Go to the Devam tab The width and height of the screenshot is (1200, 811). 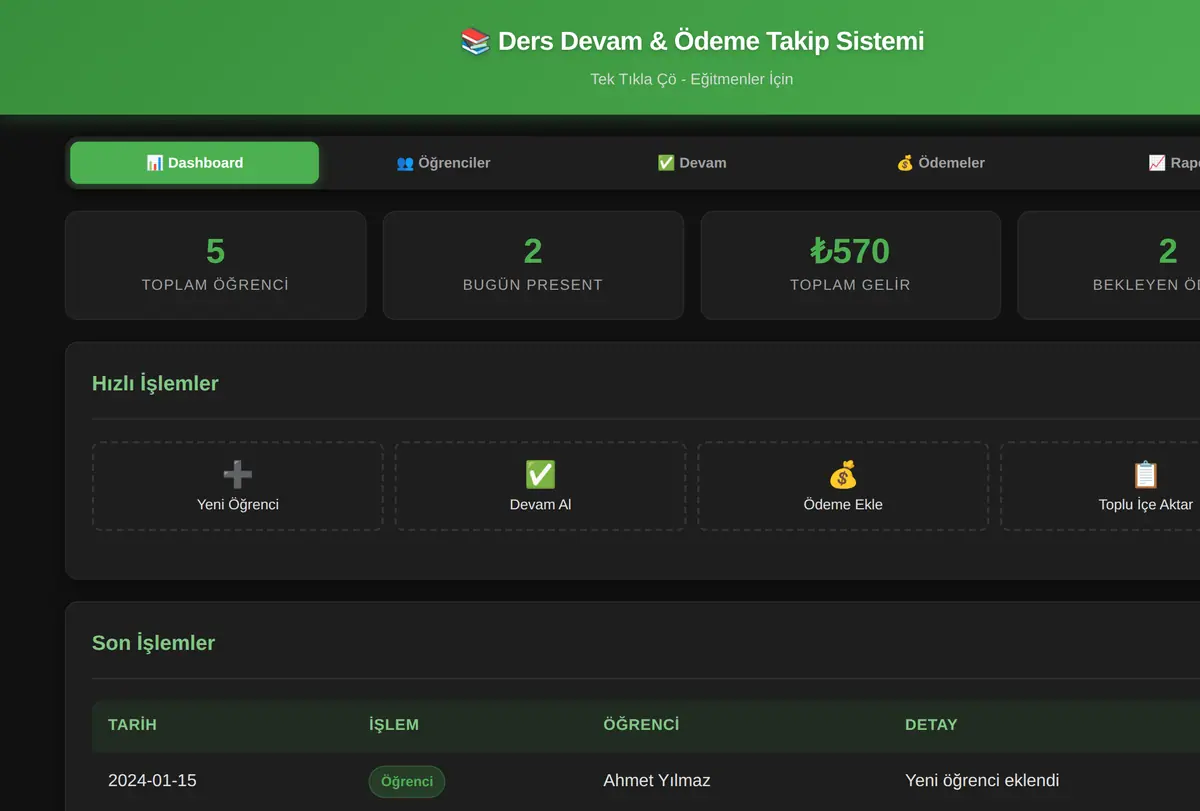click(692, 163)
